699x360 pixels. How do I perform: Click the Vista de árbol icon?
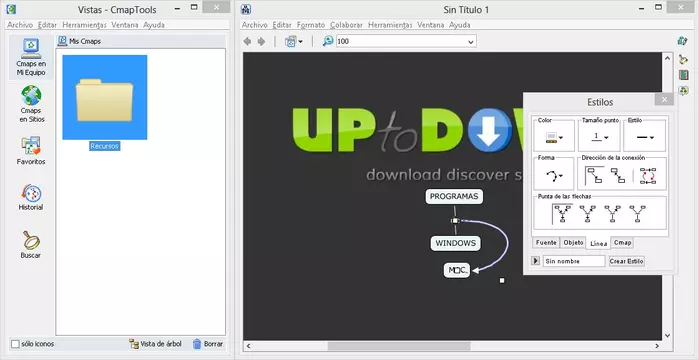click(134, 344)
